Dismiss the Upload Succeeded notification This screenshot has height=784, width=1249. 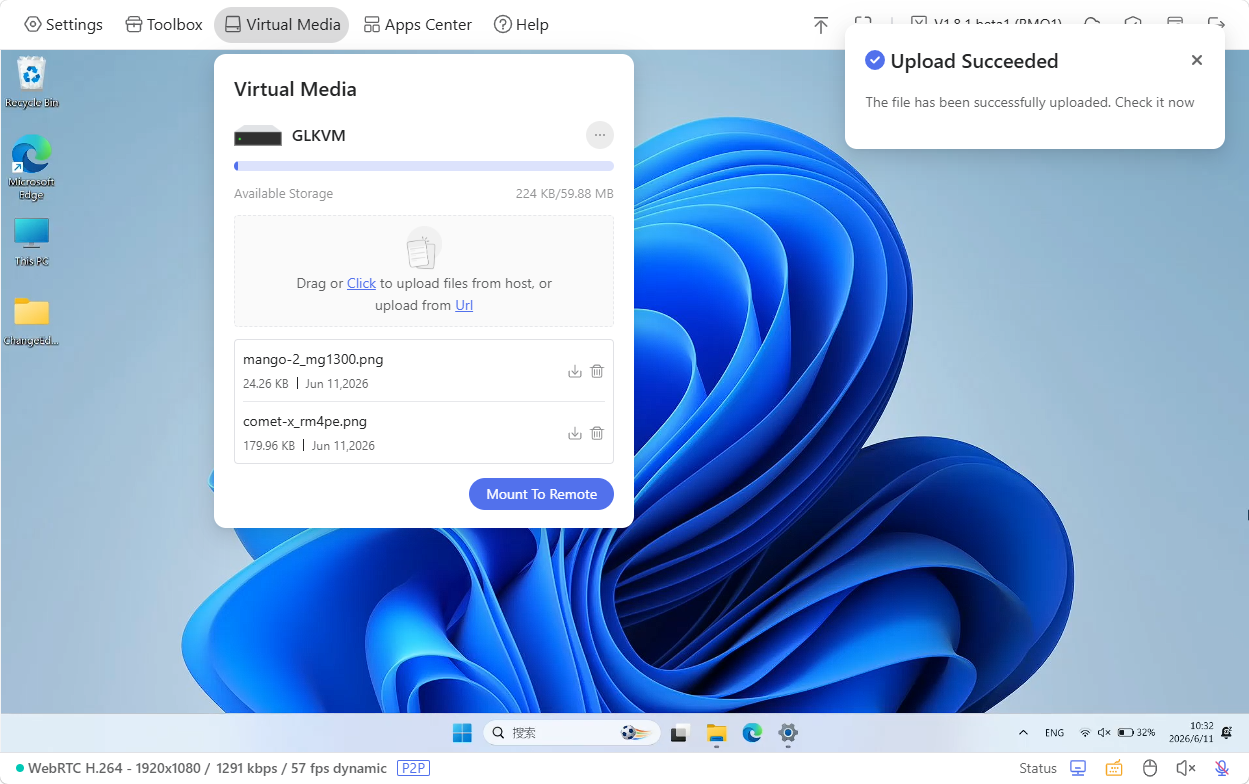tap(1197, 60)
